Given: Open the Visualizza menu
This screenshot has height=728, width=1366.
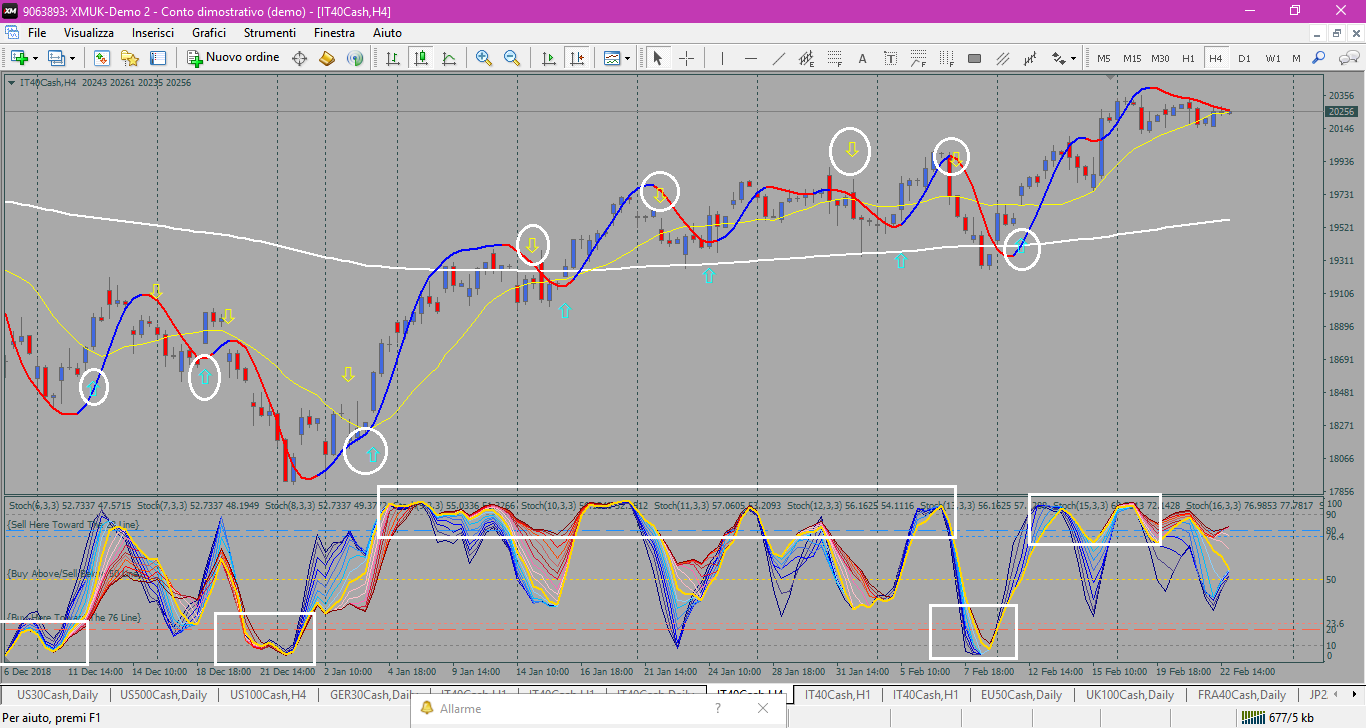Looking at the screenshot, I should click(x=89, y=33).
